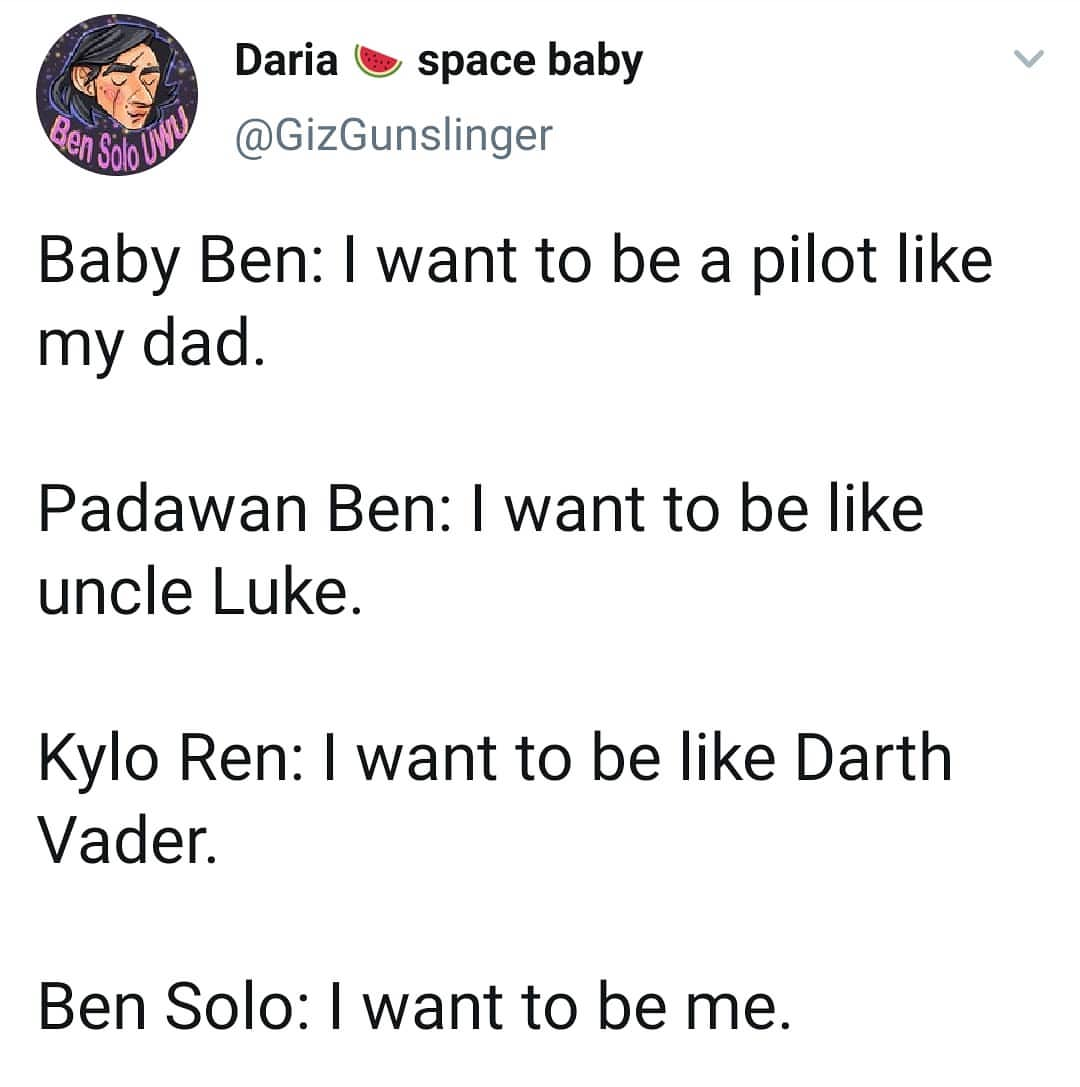The width and height of the screenshot is (1080, 1087).
Task: Select the "Kylo Ren:" label
Action: (171, 760)
